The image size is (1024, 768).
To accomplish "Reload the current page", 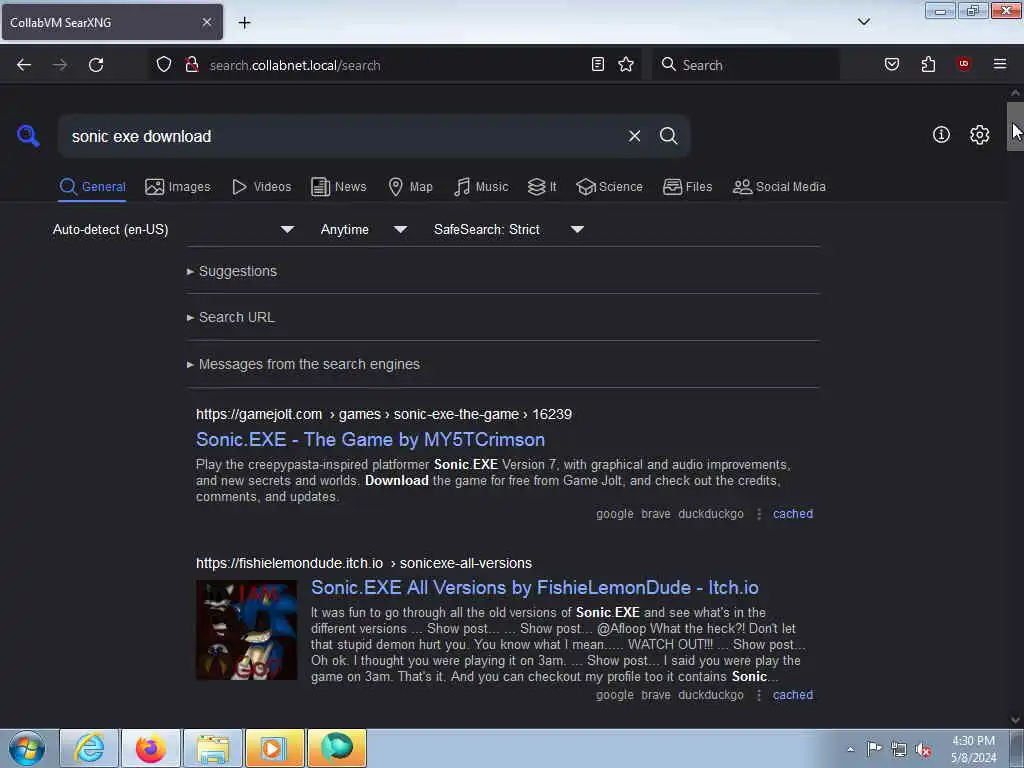I will [96, 65].
